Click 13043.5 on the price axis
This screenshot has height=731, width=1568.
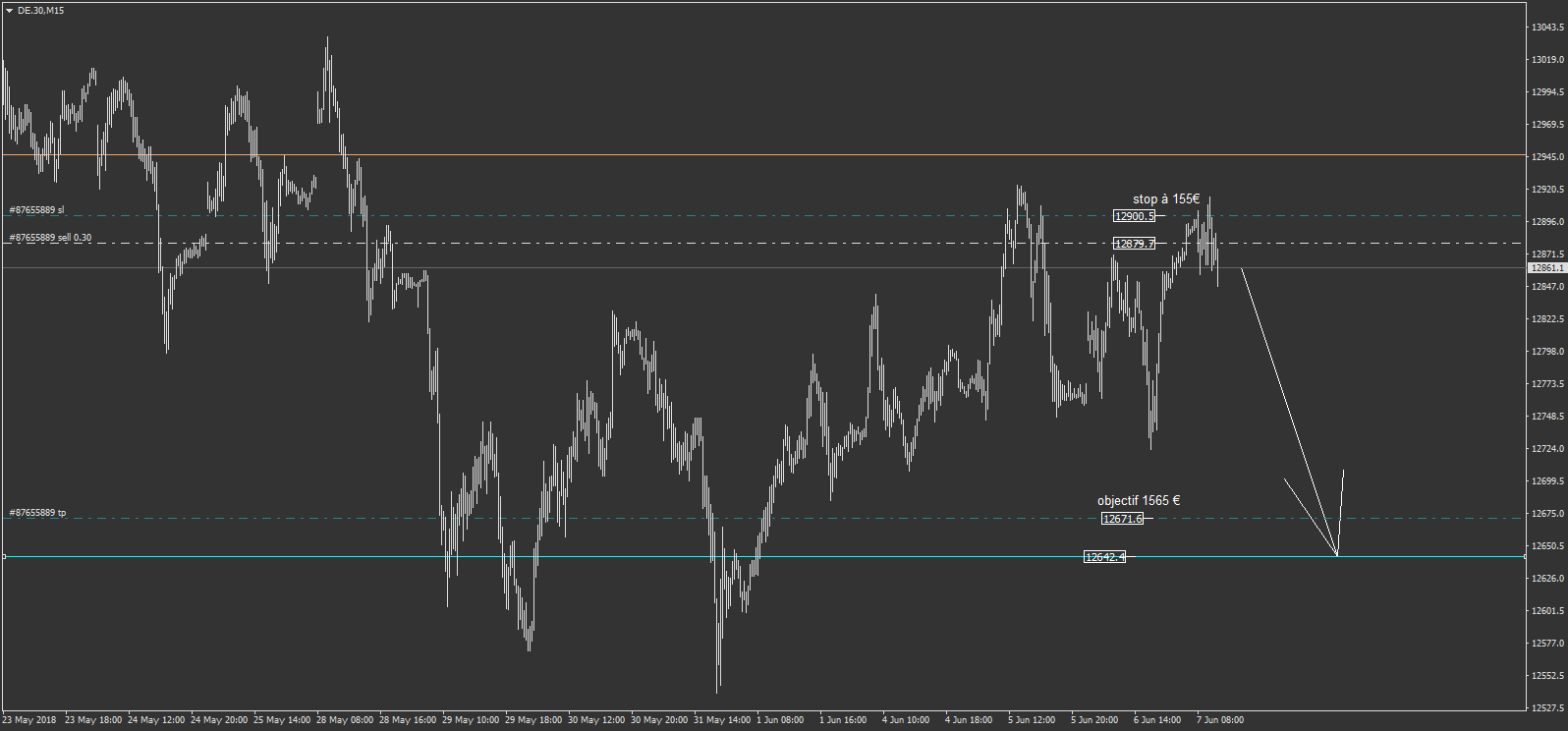[1547, 28]
